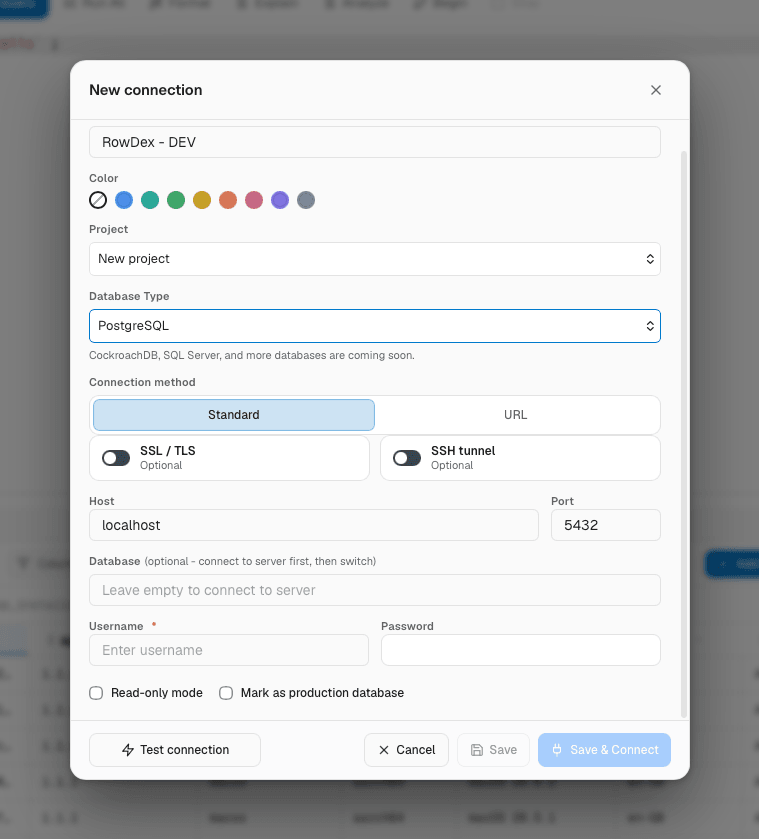The height and width of the screenshot is (839, 759).
Task: Focus the Database name field
Action: pyautogui.click(x=375, y=590)
